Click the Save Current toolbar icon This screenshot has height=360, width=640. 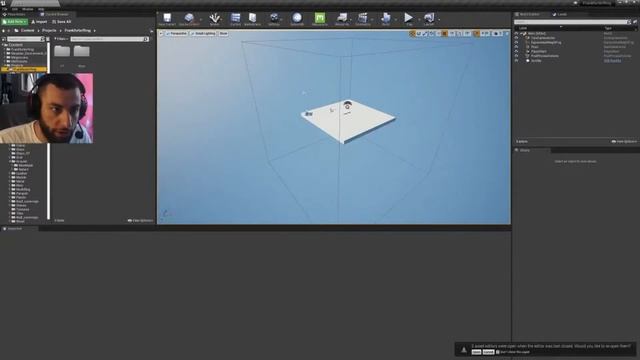167,19
